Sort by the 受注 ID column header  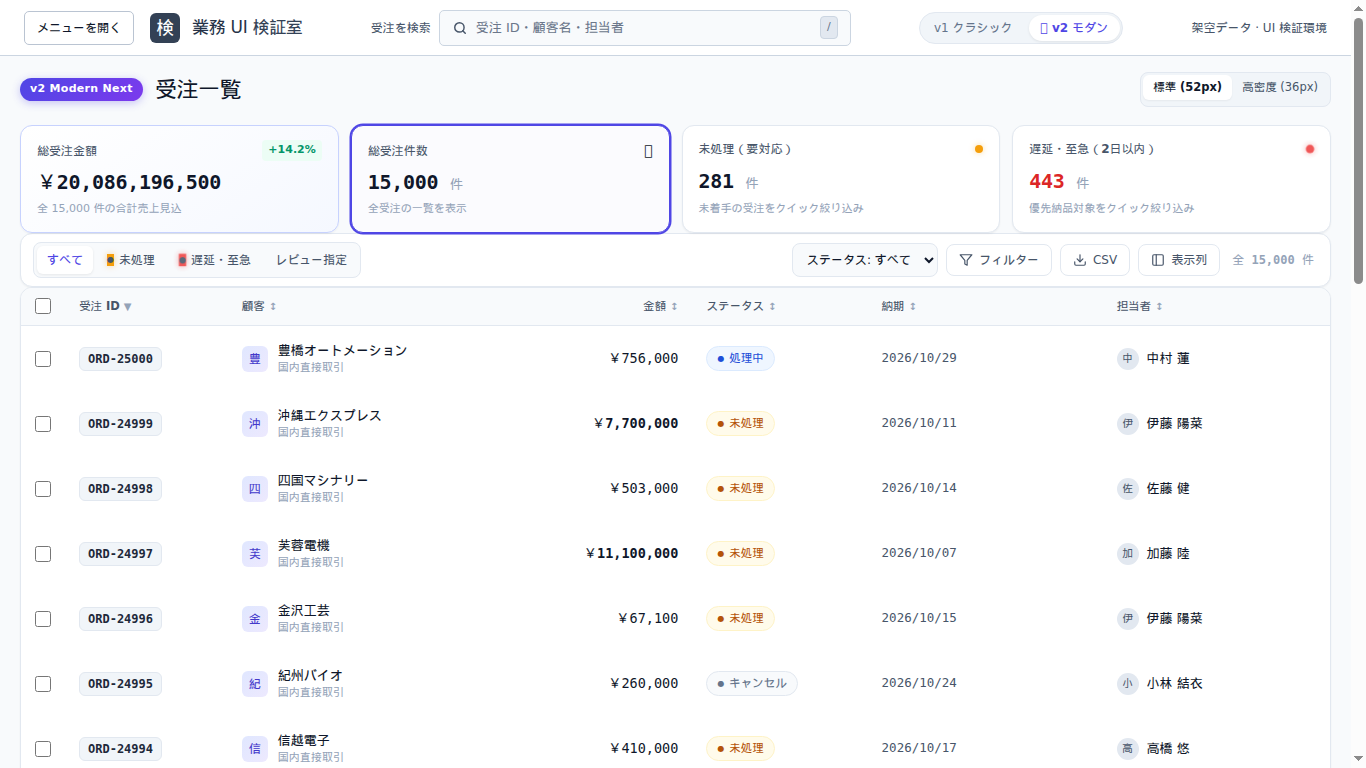[x=105, y=306]
